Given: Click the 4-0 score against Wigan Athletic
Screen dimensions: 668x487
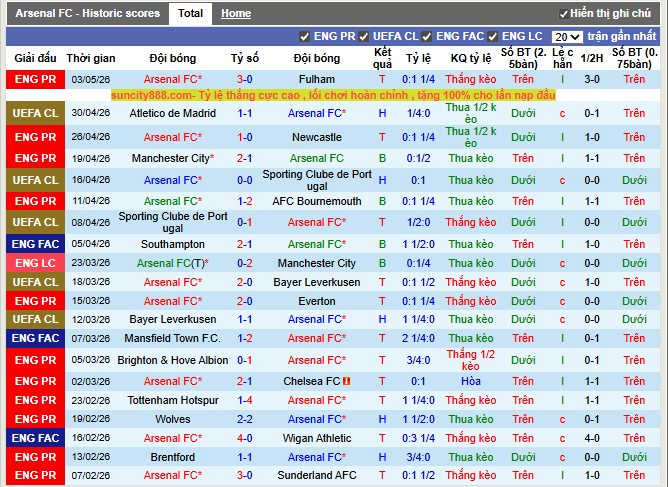Looking at the screenshot, I should (245, 438).
